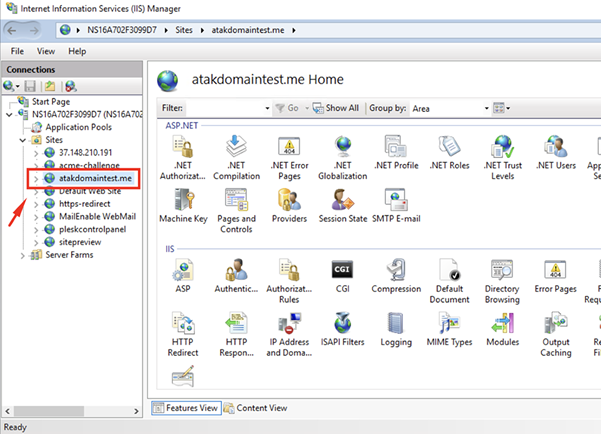Open Session State feature
Screen dimensions: 601x434
point(343,206)
